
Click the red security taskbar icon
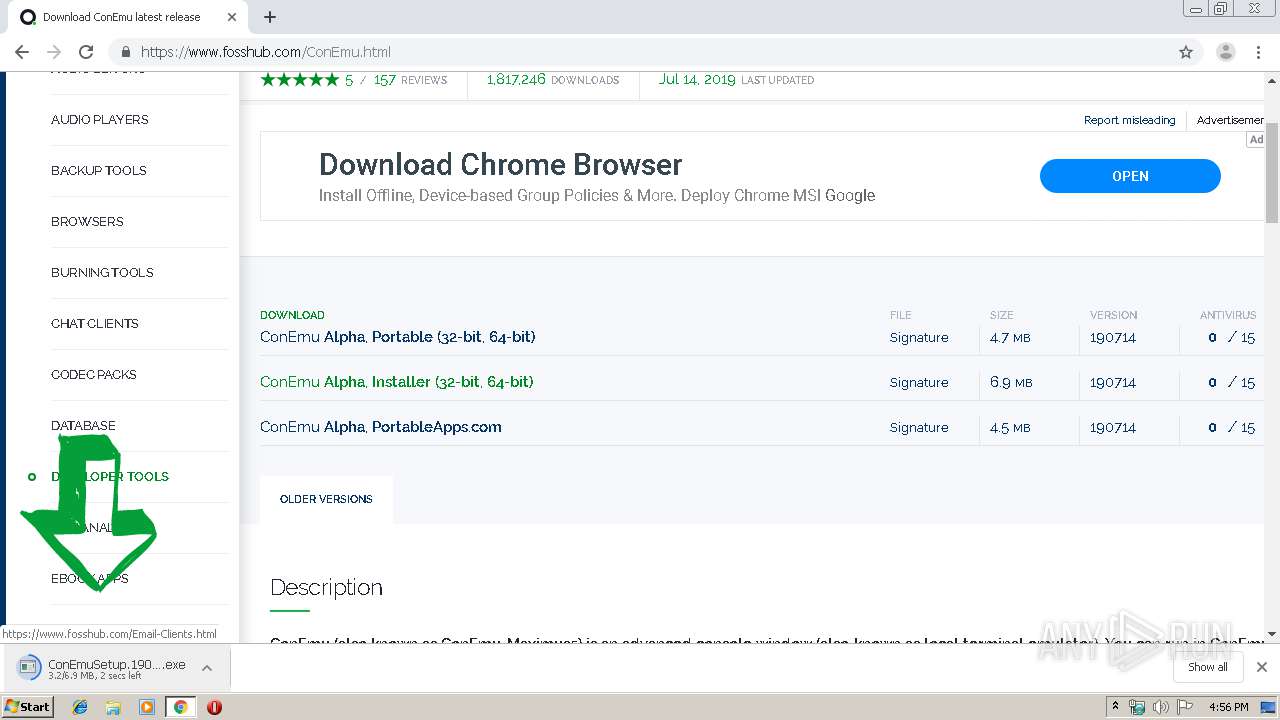pyautogui.click(x=214, y=707)
